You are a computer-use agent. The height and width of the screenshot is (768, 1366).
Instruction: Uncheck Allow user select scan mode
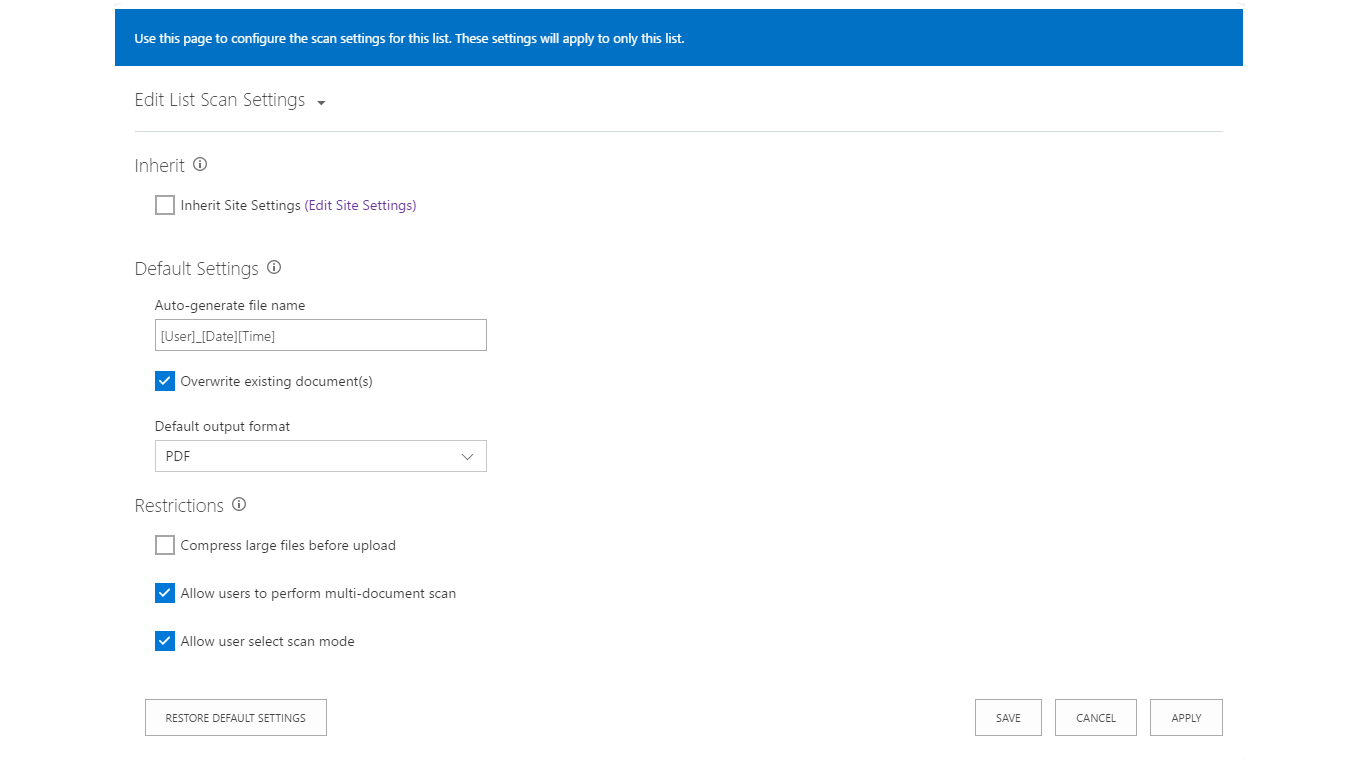pyautogui.click(x=165, y=642)
